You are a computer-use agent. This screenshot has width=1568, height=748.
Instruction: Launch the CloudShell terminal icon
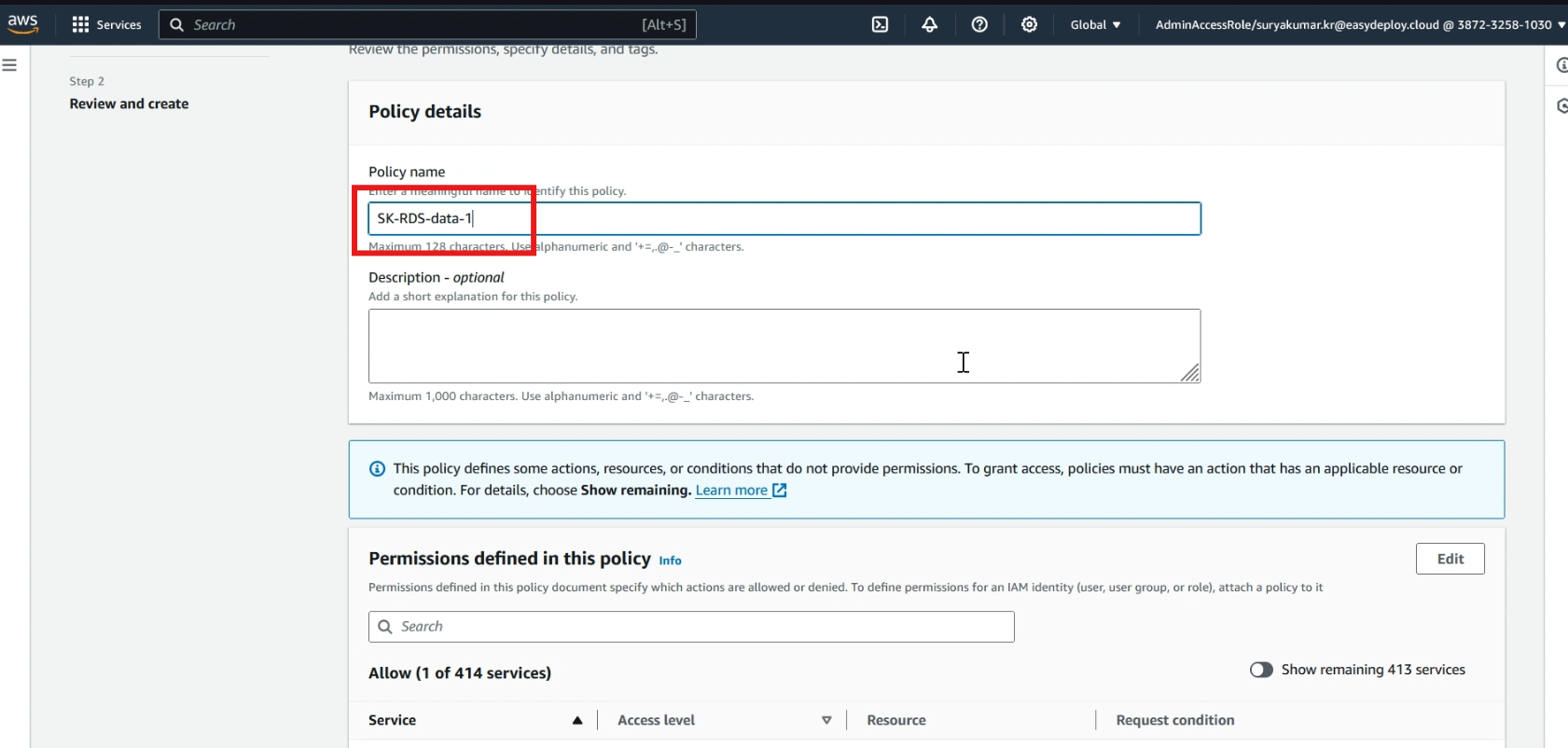880,24
